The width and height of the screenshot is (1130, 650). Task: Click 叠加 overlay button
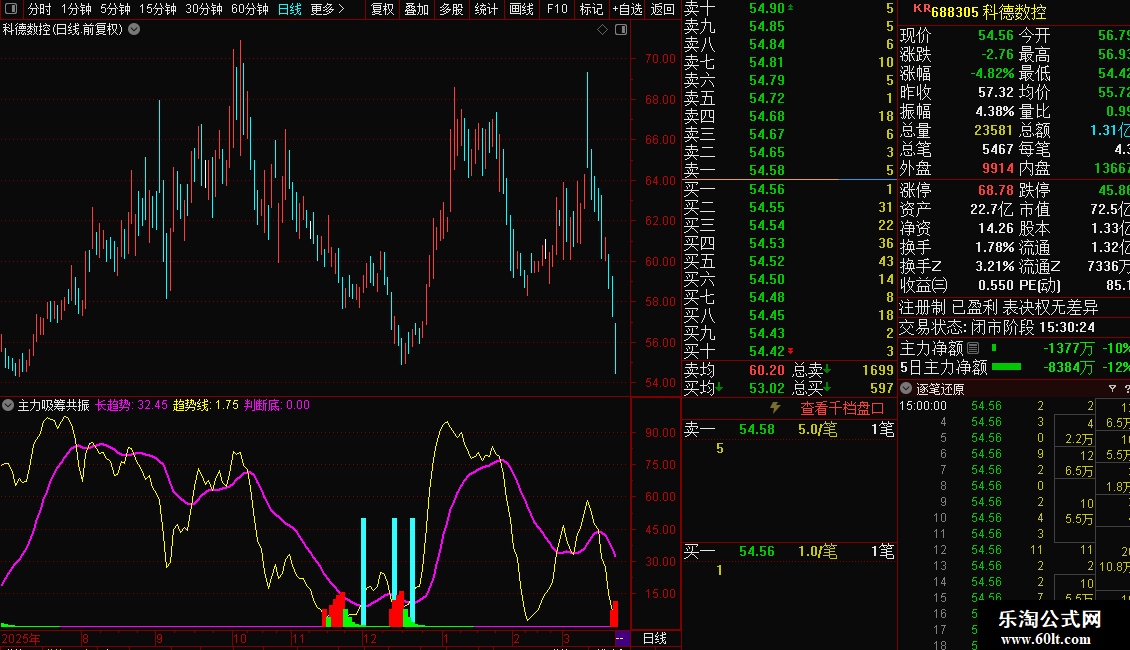(417, 9)
